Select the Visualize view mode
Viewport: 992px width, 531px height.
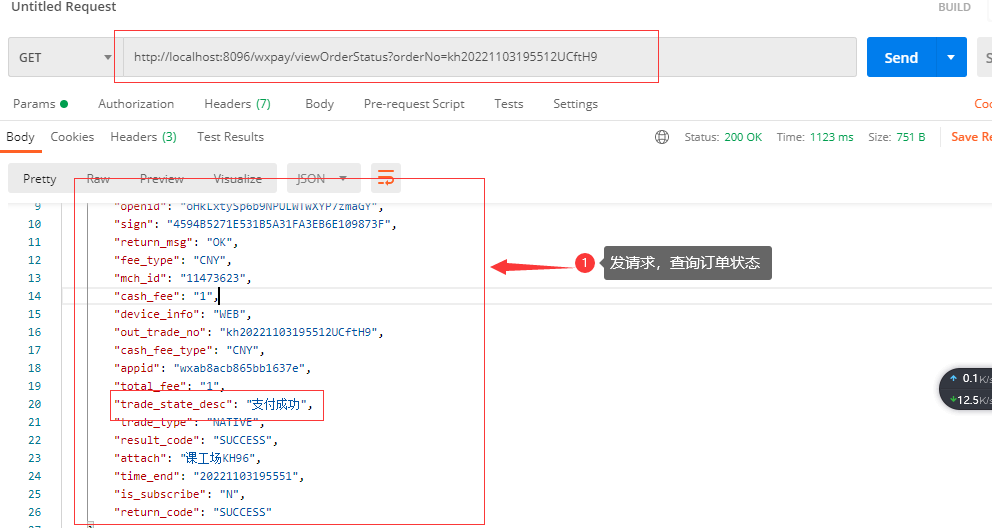pyautogui.click(x=238, y=178)
